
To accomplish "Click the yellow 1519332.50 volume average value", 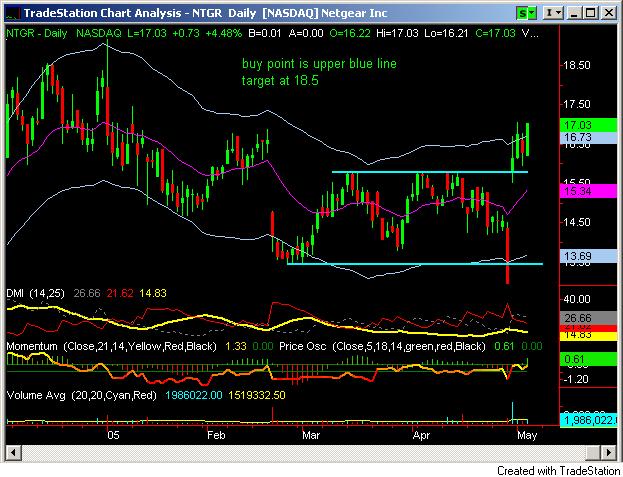I will click(257, 396).
